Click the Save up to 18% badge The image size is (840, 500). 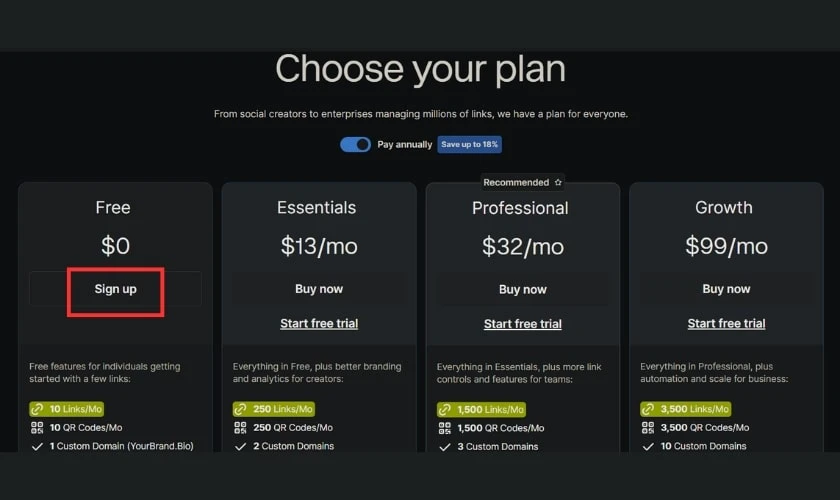click(x=469, y=145)
